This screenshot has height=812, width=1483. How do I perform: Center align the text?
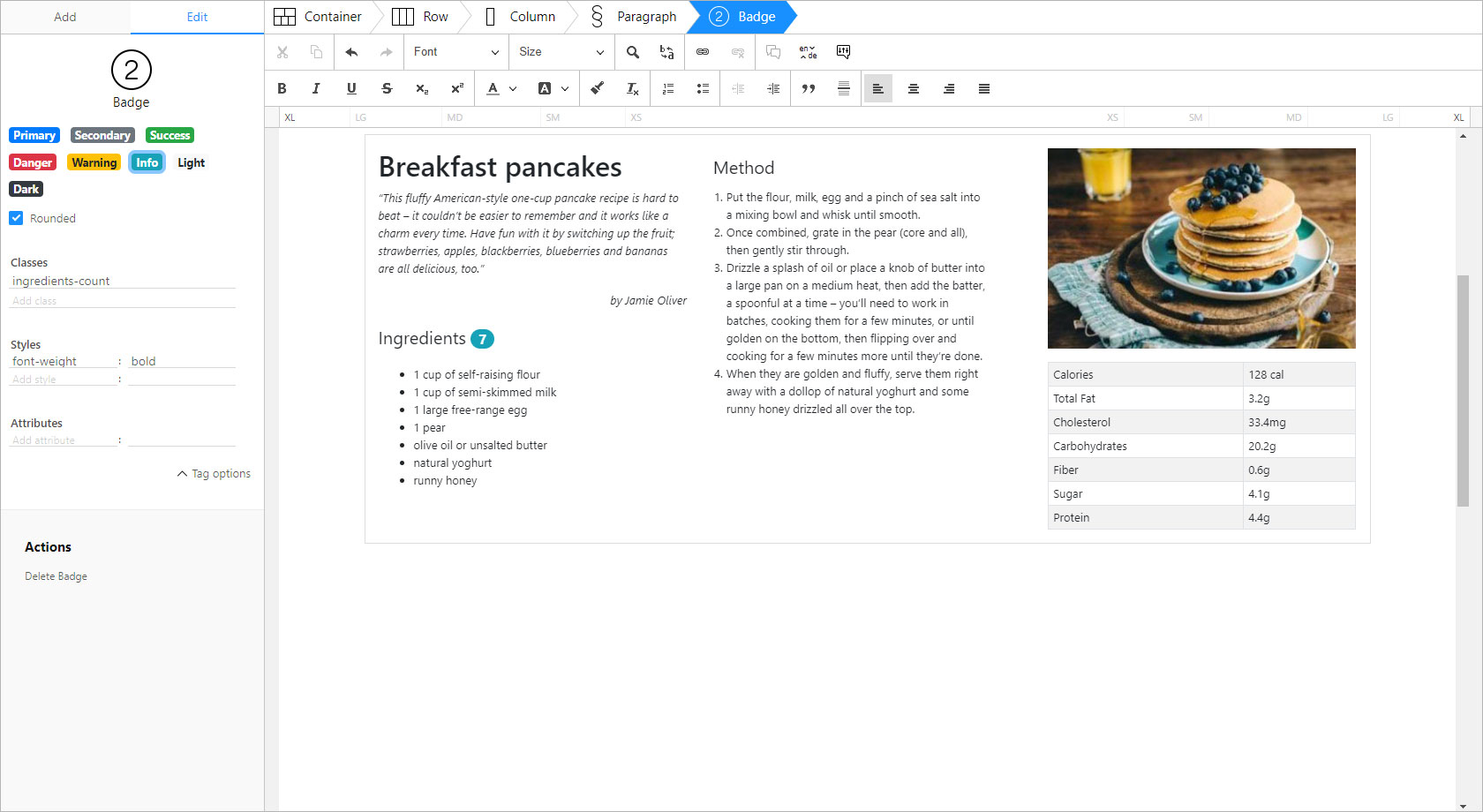click(x=914, y=88)
